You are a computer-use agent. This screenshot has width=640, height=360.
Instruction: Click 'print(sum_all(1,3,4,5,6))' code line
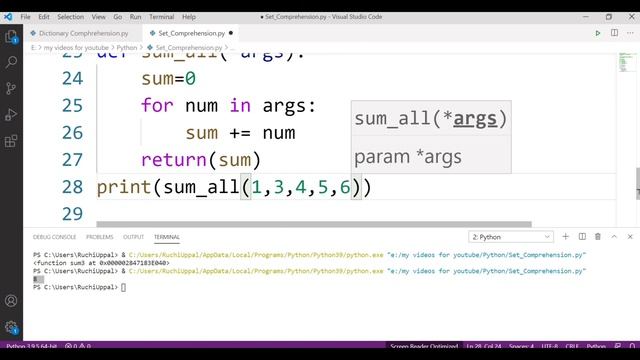(x=234, y=187)
